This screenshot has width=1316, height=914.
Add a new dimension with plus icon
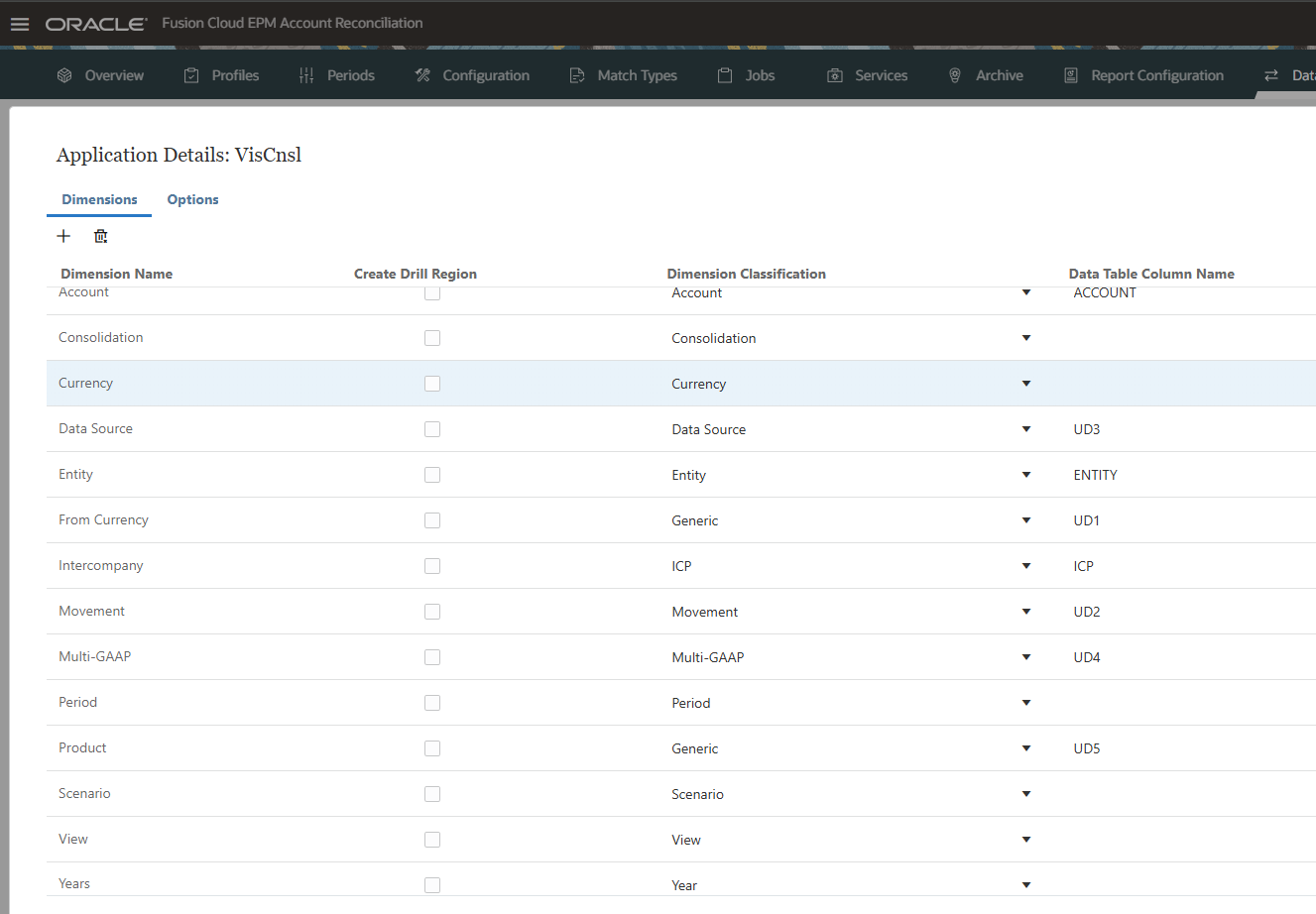pyautogui.click(x=63, y=236)
